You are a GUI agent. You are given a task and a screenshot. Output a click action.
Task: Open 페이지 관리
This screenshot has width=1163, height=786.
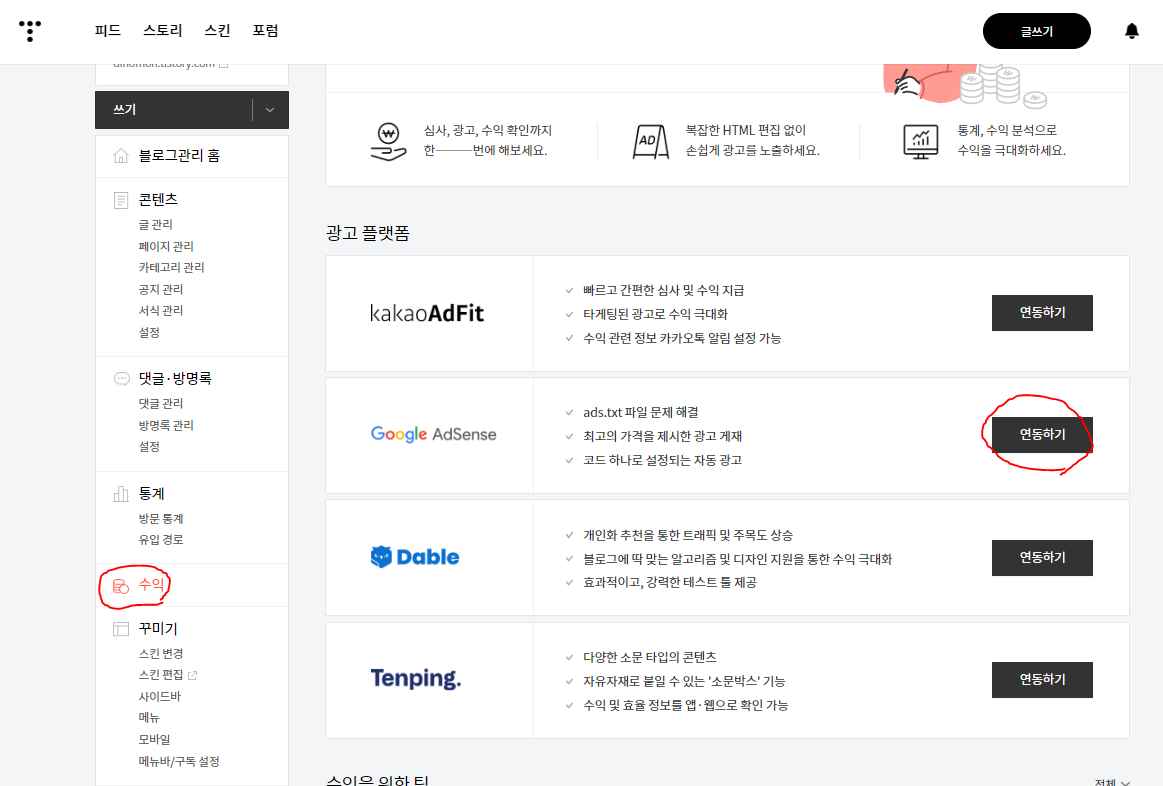coord(165,246)
